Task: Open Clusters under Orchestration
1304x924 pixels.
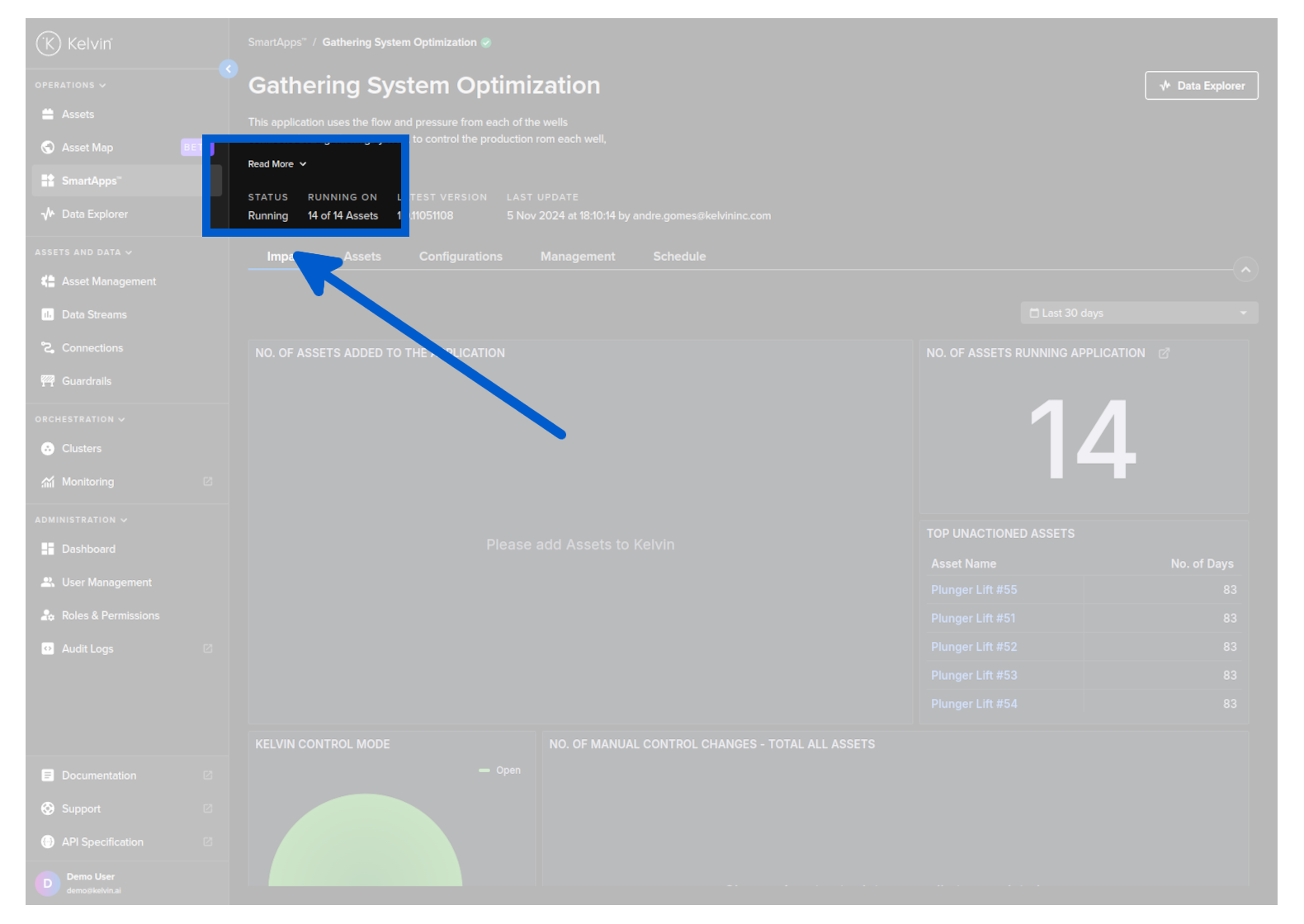Action: (x=81, y=449)
